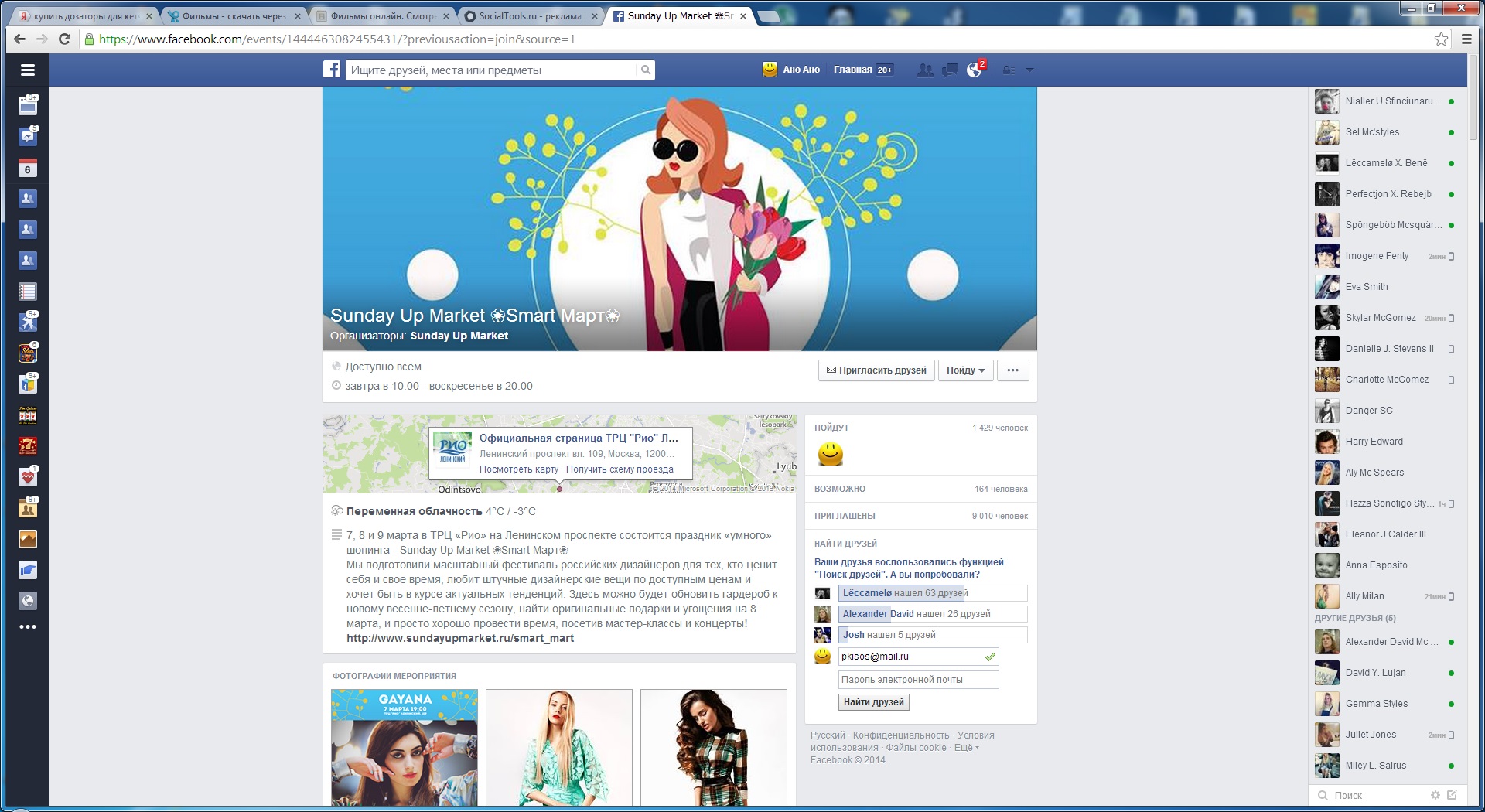This screenshot has height=812, width=1485.
Task: Open Chrome menu button
Action: coord(1466,39)
